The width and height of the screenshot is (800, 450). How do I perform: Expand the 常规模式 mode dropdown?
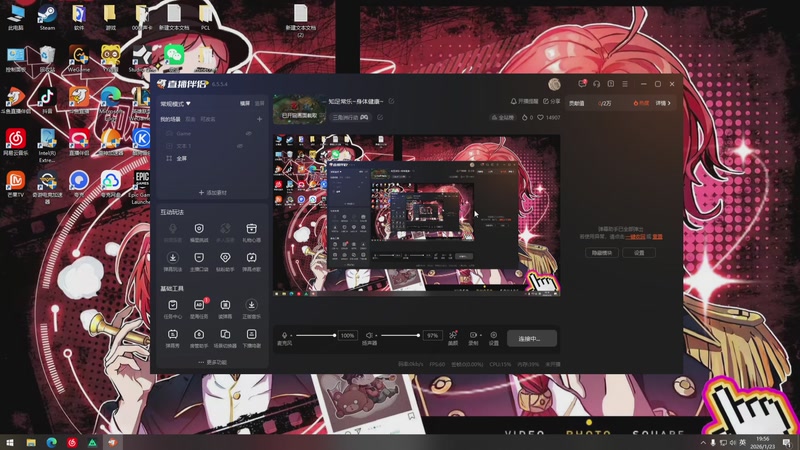(175, 104)
